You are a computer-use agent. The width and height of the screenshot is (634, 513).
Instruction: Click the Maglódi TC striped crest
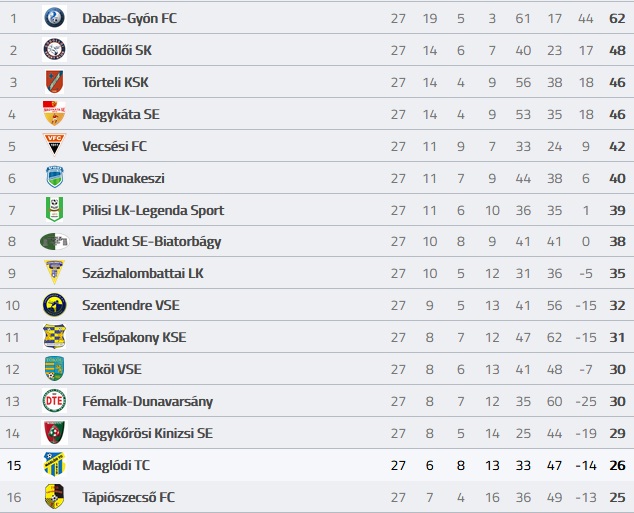(54, 464)
